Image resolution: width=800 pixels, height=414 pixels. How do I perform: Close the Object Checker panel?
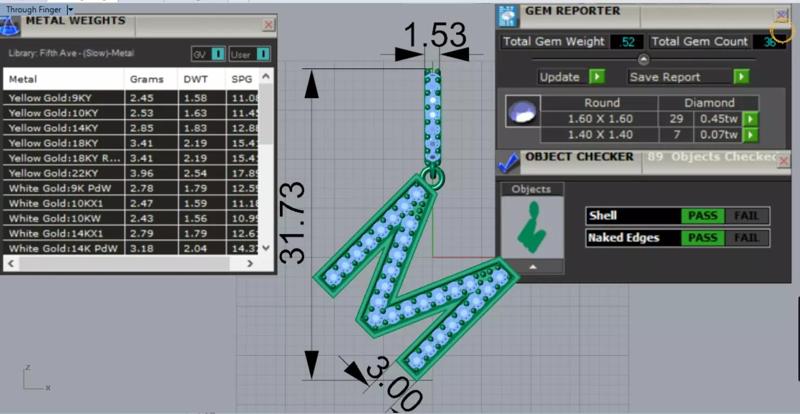coord(784,161)
